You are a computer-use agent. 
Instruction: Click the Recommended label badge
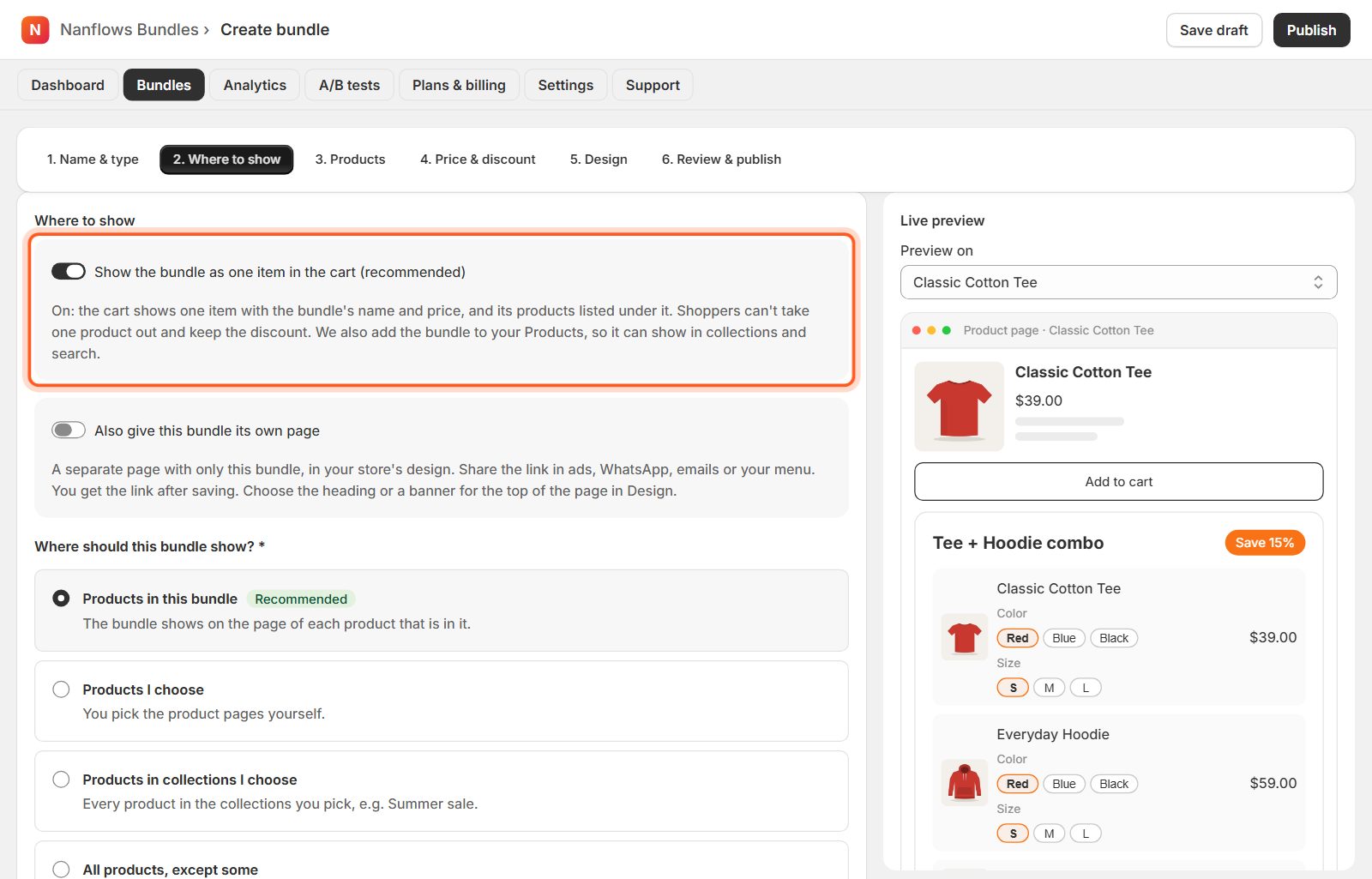[x=301, y=599]
